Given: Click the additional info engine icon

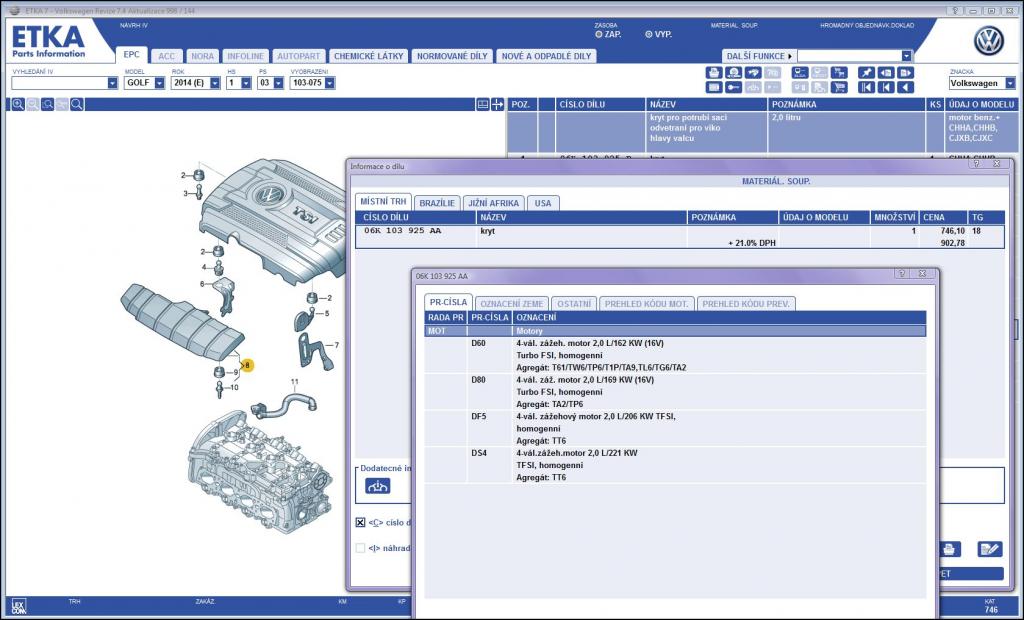Looking at the screenshot, I should coord(377,485).
